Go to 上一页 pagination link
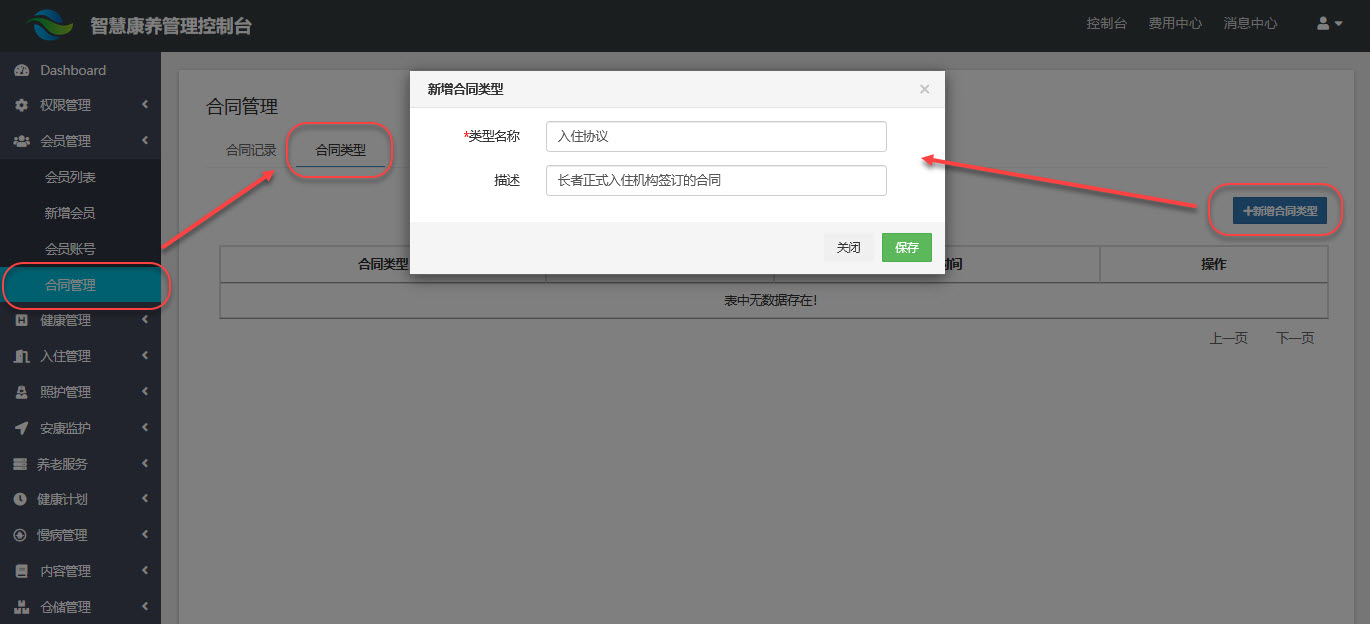1370x624 pixels. [1228, 338]
